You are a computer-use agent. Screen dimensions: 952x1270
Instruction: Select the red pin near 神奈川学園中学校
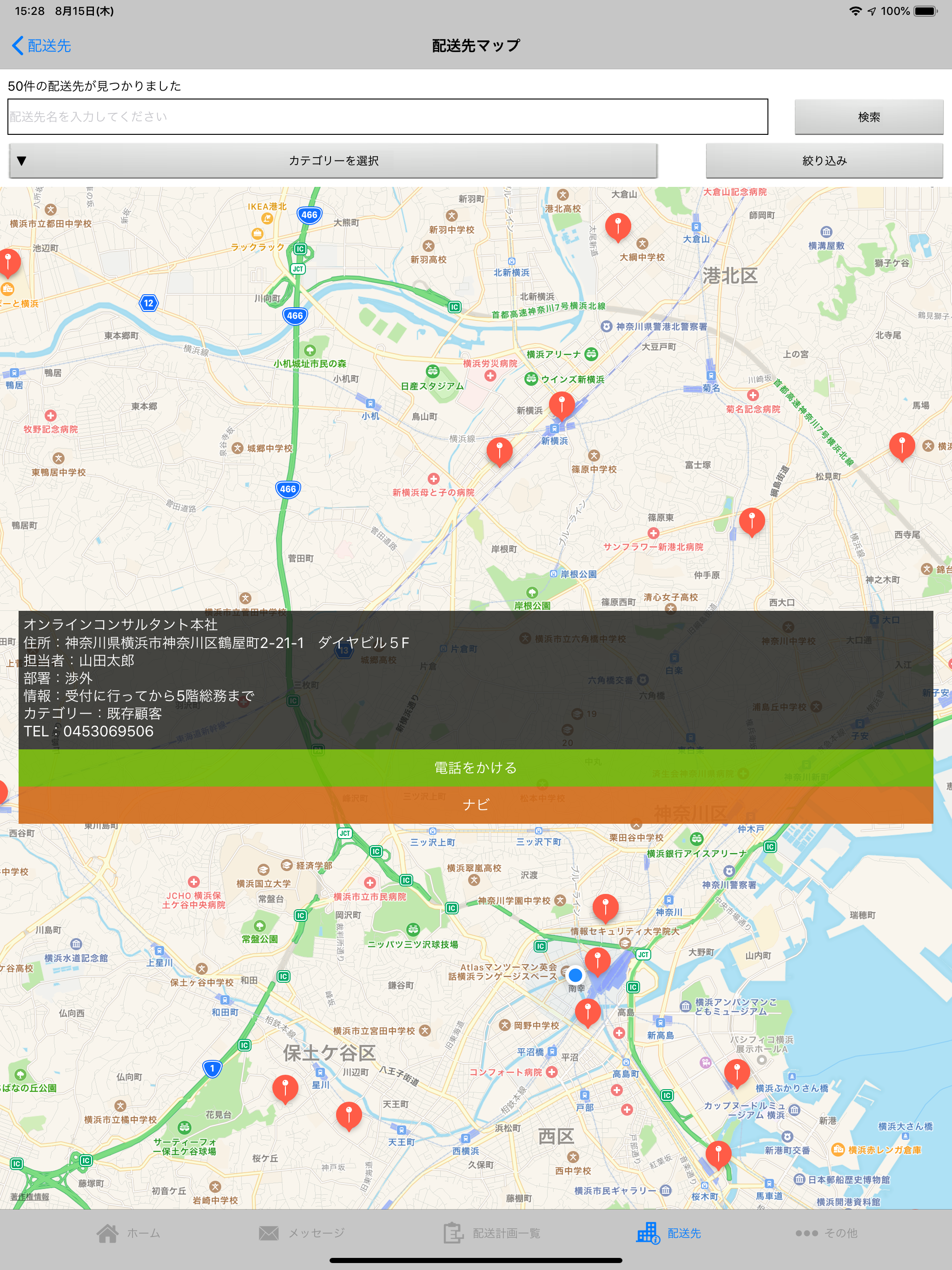(x=605, y=908)
